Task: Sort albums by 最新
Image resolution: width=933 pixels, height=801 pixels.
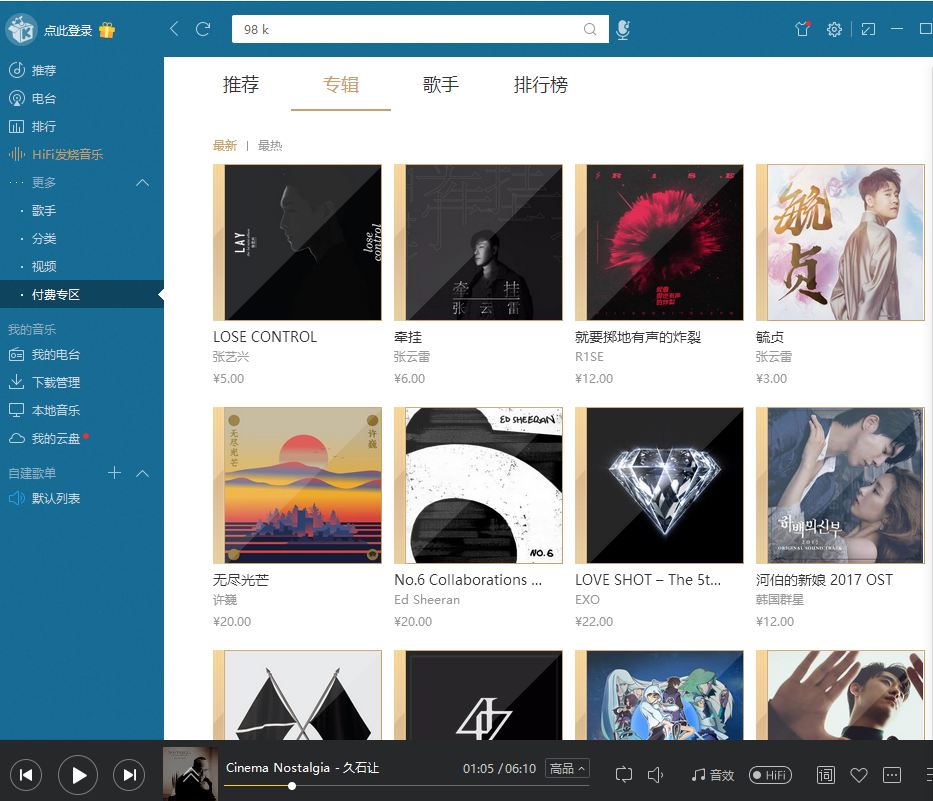Action: click(x=225, y=145)
